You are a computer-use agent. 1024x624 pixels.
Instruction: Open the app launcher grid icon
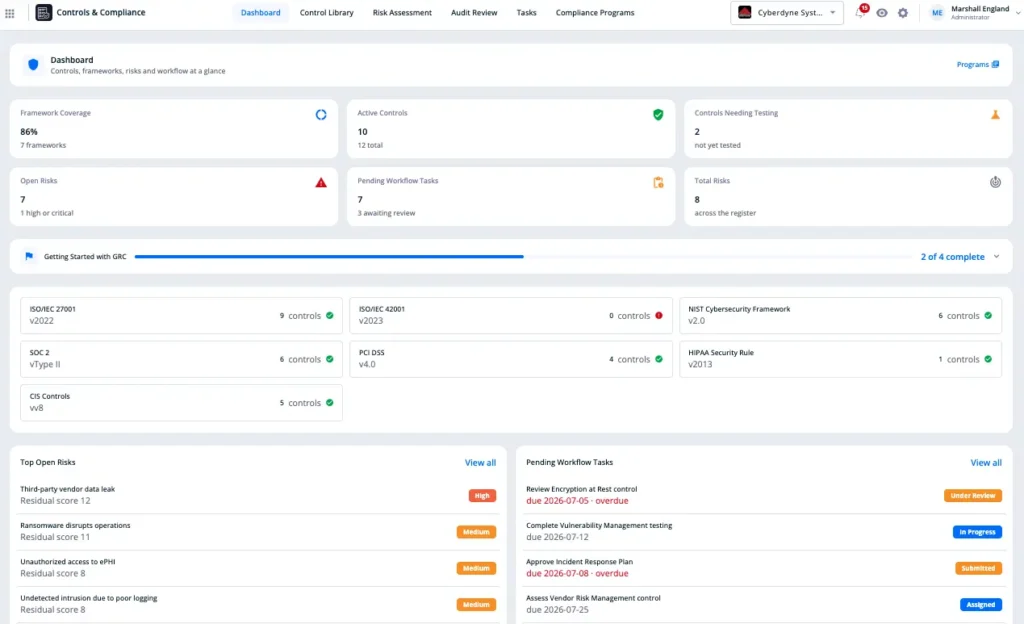pyautogui.click(x=10, y=13)
